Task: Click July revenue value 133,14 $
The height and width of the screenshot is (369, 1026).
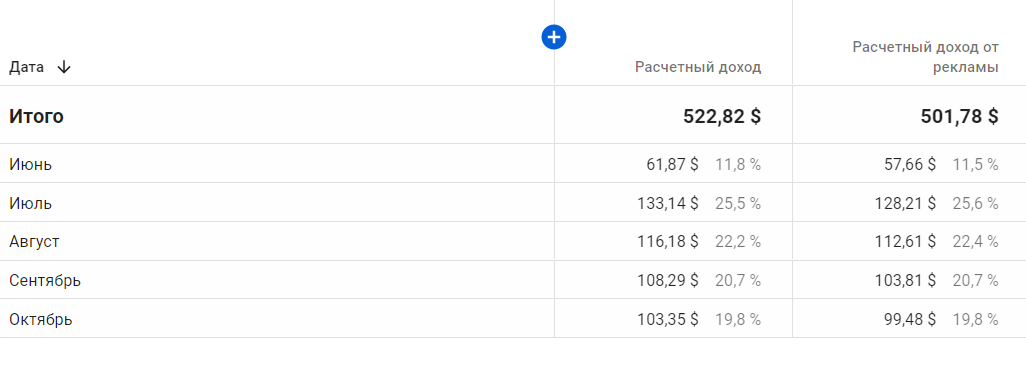Action: [668, 203]
